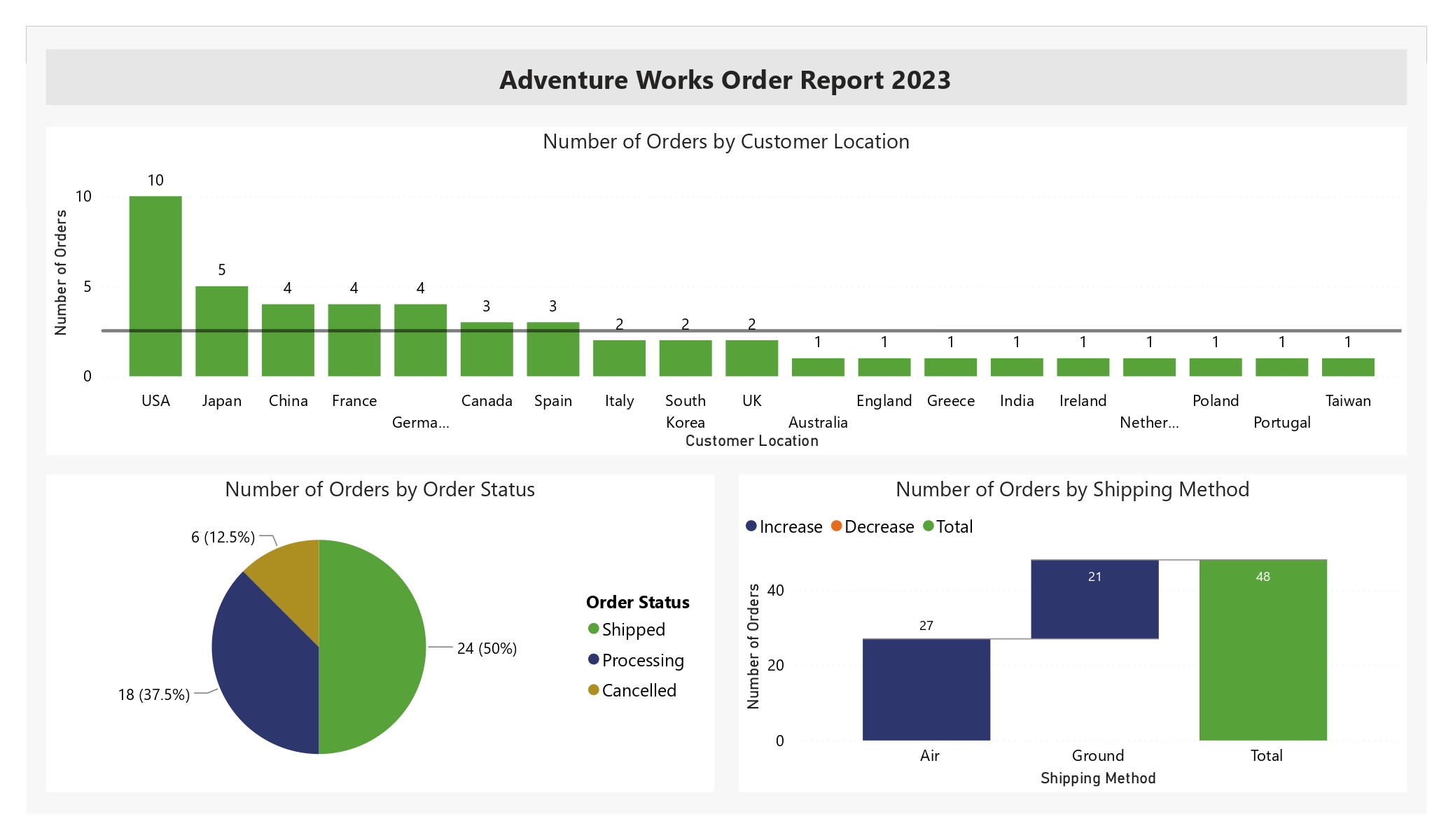
Task: Click the Decrease legend marker in waterfall
Action: pyautogui.click(x=836, y=526)
